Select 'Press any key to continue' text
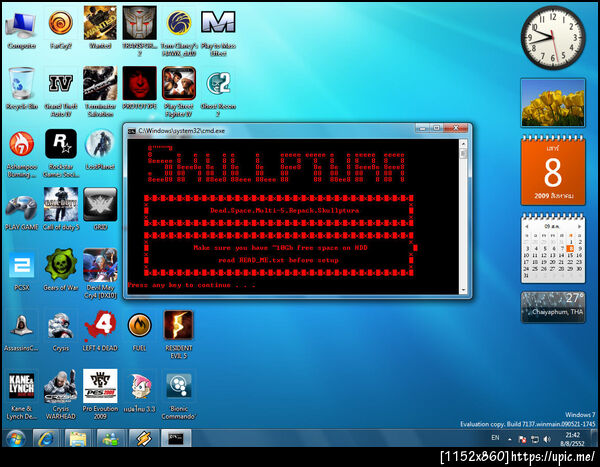The height and width of the screenshot is (467, 600). 191,285
